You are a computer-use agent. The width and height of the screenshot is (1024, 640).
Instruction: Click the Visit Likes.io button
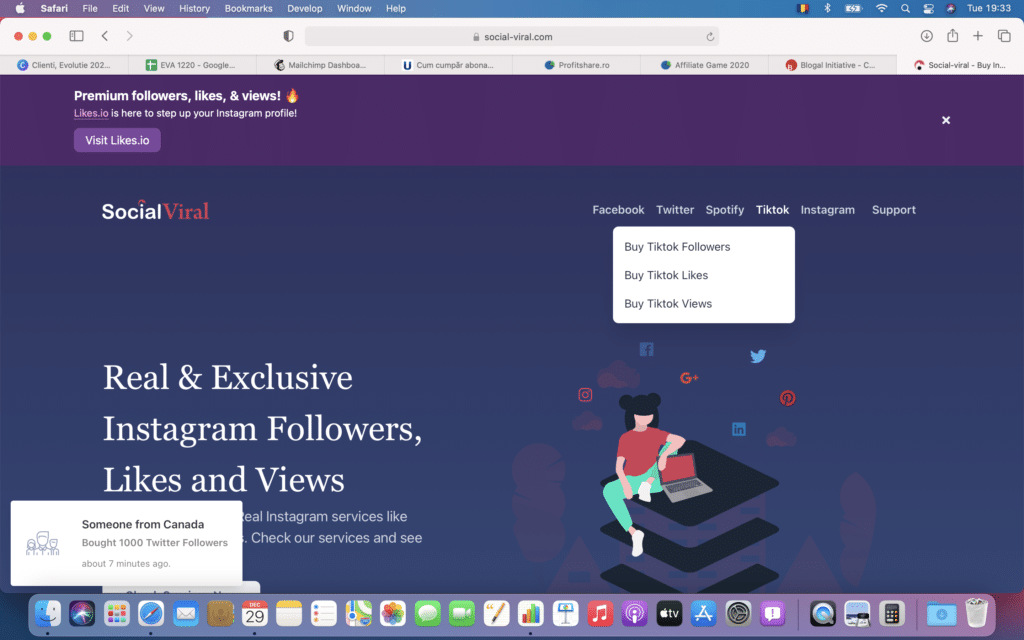pyautogui.click(x=117, y=140)
